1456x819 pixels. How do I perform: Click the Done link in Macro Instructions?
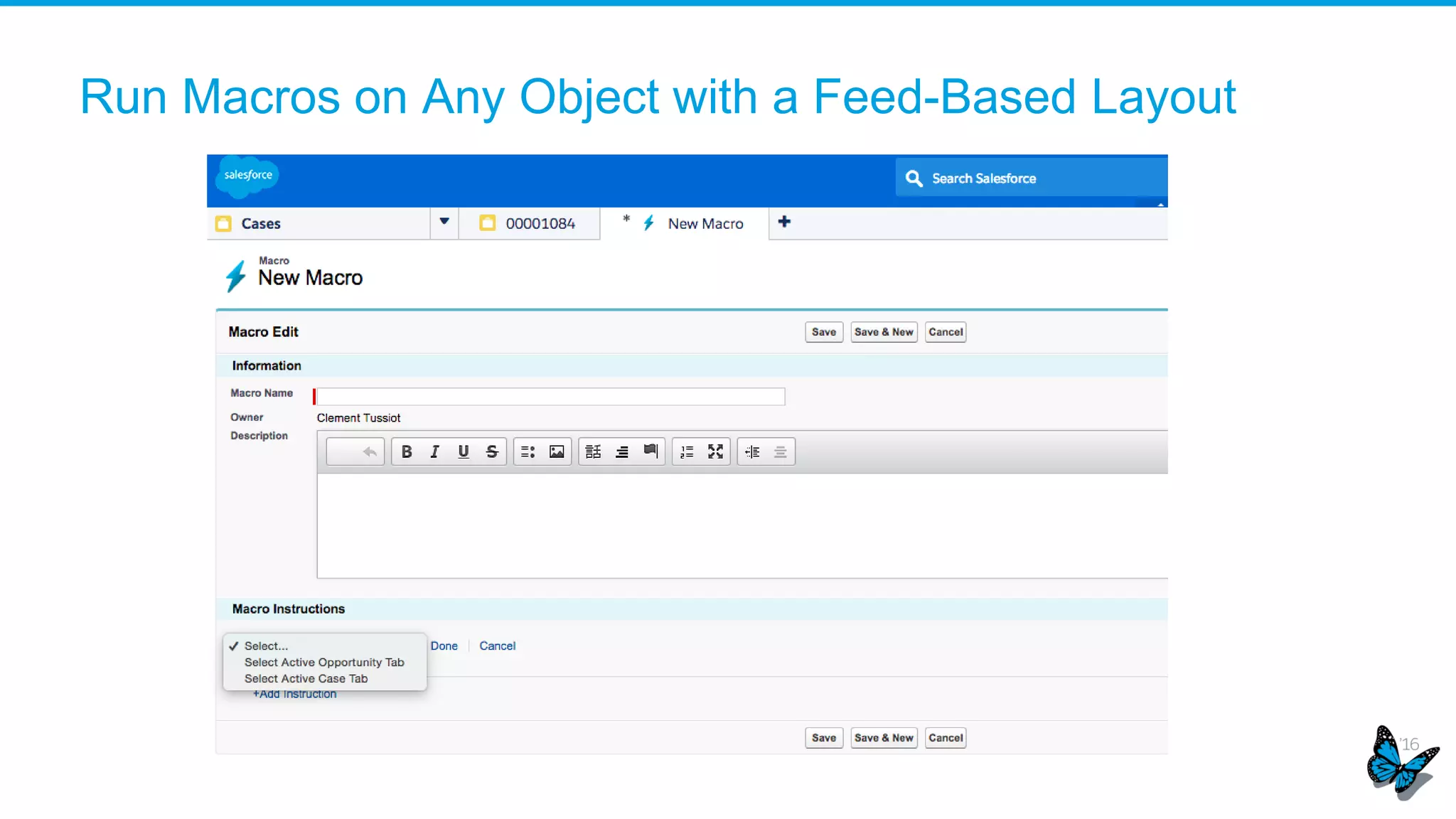click(444, 646)
